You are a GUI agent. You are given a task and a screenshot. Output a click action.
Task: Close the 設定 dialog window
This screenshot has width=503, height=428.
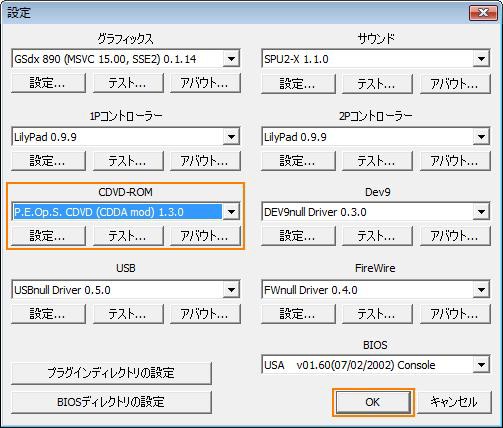(x=483, y=13)
